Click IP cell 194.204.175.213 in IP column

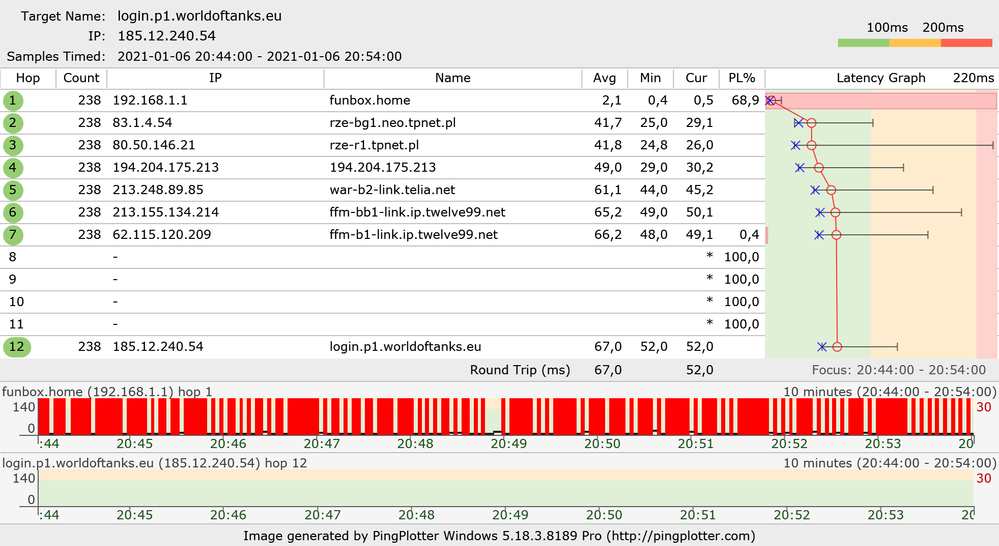pos(166,168)
